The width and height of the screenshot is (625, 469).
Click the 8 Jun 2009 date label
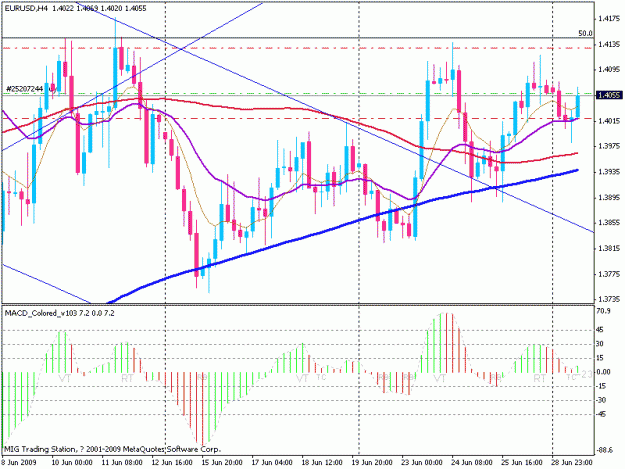point(19,462)
